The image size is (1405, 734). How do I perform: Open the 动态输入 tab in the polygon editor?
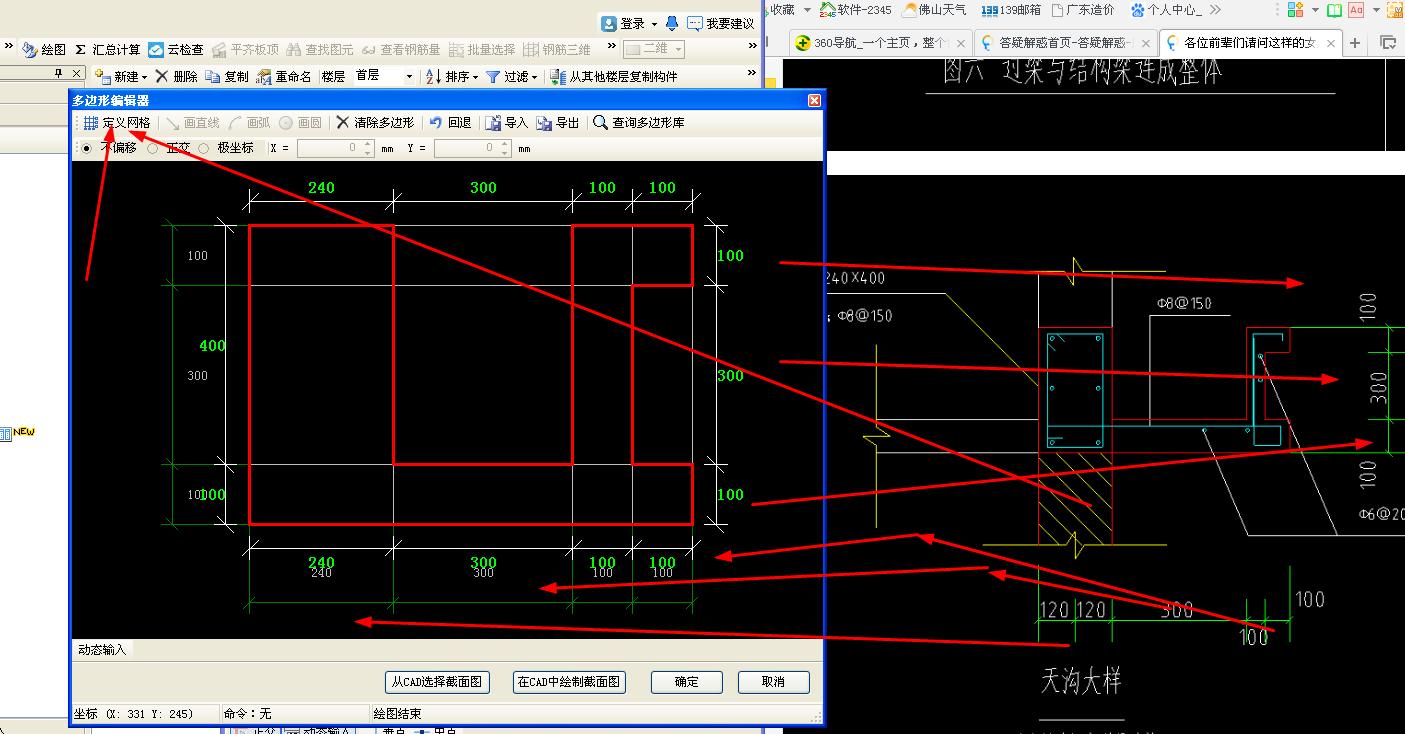[102, 649]
